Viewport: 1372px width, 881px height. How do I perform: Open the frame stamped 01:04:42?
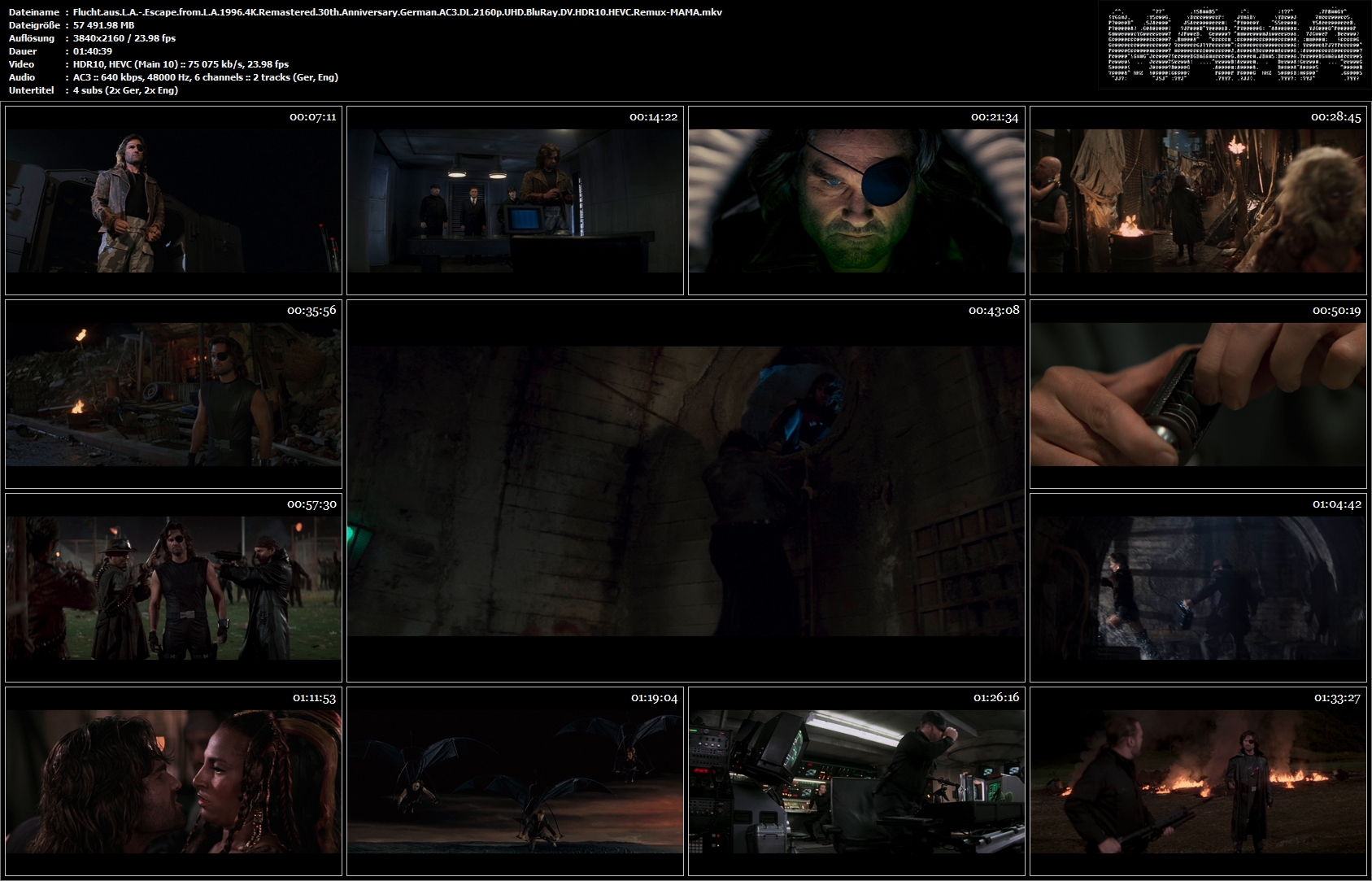(1198, 587)
